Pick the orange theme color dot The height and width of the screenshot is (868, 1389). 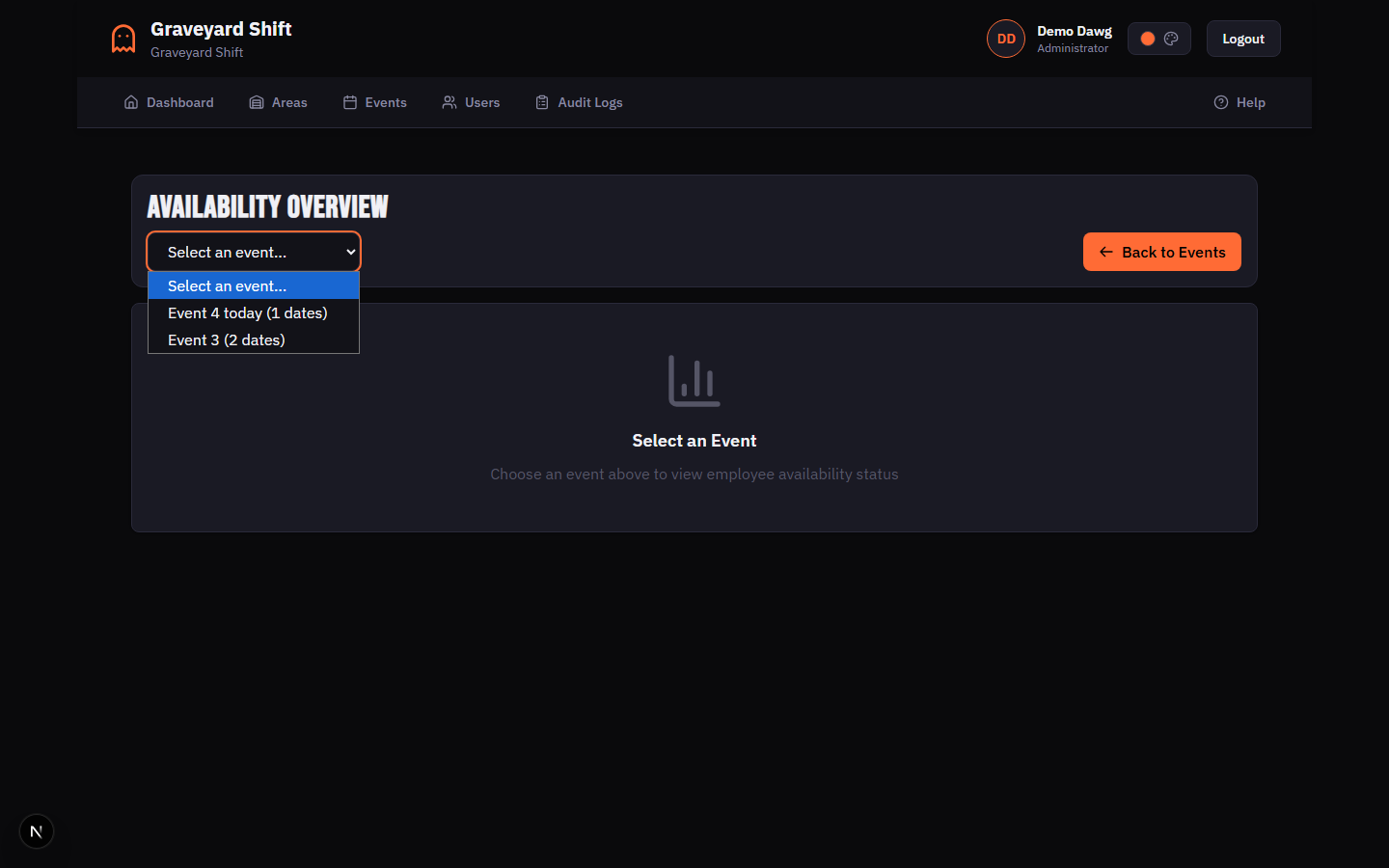click(x=1148, y=39)
